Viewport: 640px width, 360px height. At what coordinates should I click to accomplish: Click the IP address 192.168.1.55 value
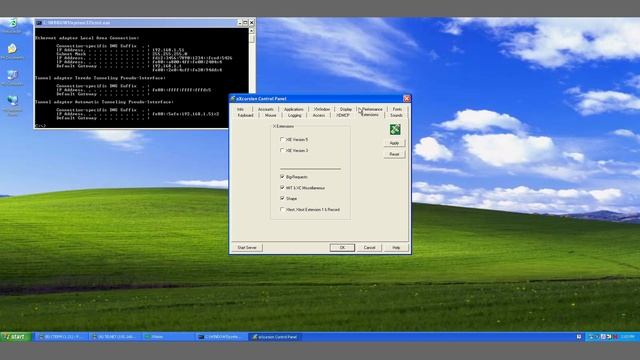click(168, 50)
